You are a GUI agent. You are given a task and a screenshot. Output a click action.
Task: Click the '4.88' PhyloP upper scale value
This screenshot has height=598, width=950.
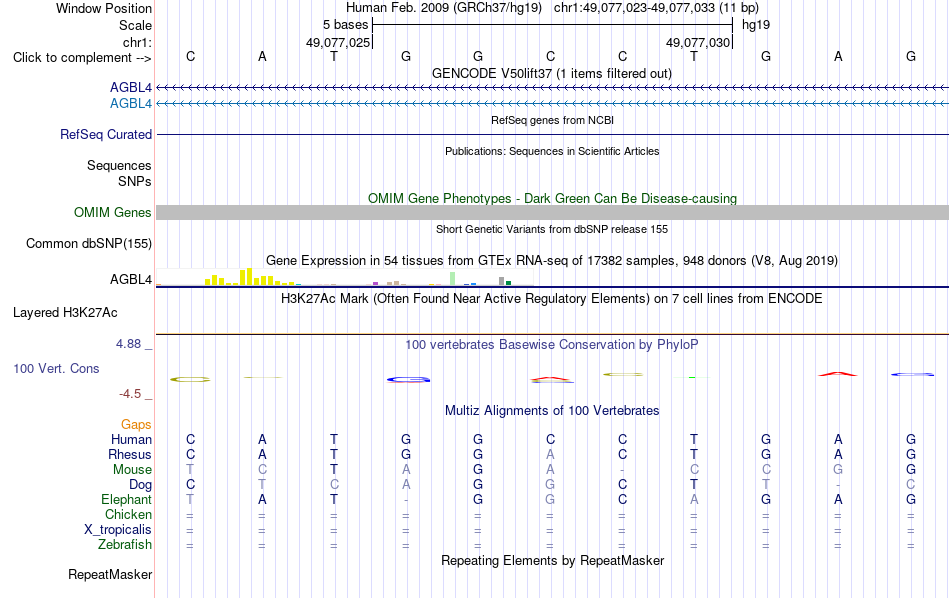click(128, 344)
